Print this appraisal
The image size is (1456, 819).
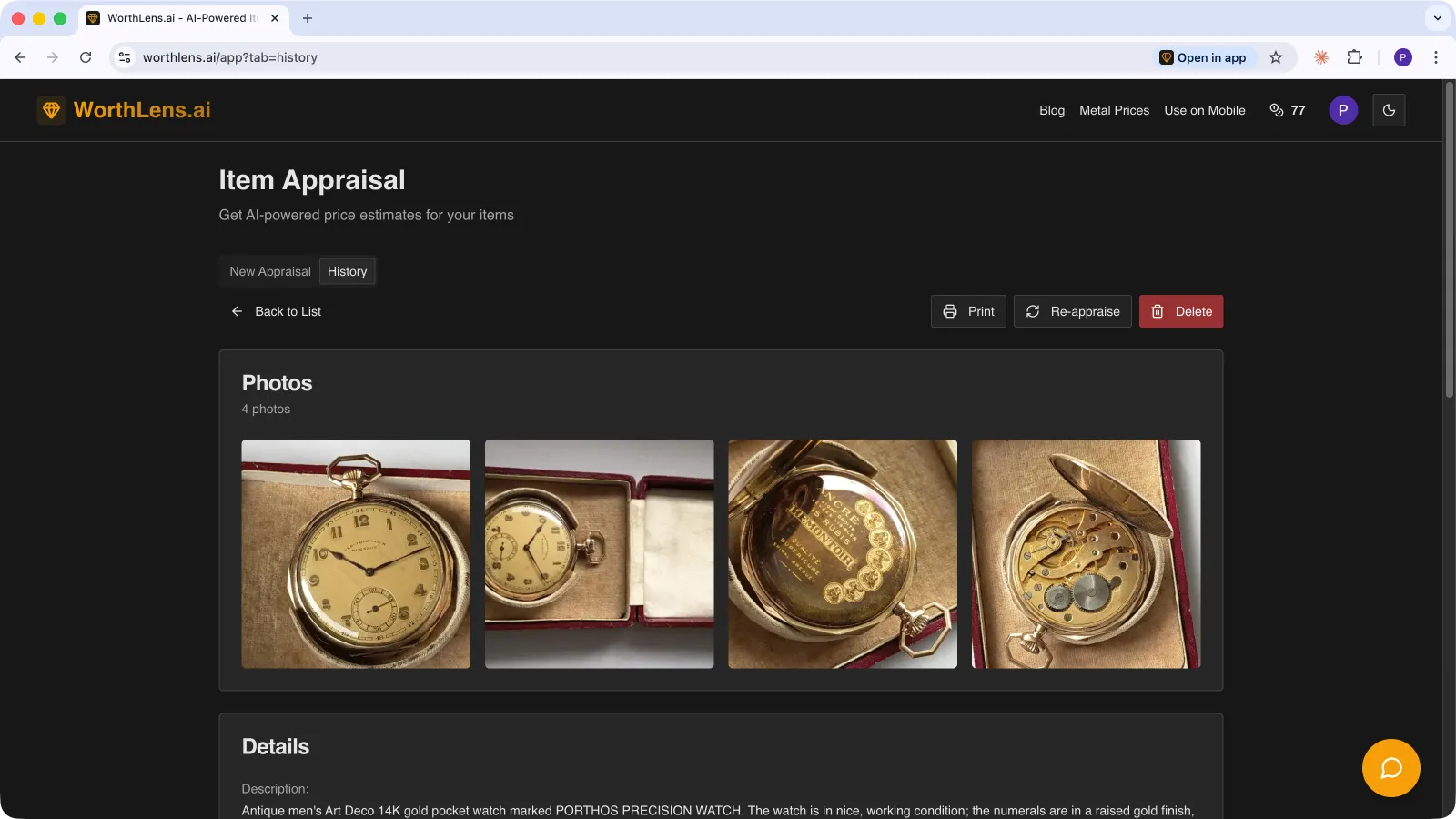tap(968, 311)
